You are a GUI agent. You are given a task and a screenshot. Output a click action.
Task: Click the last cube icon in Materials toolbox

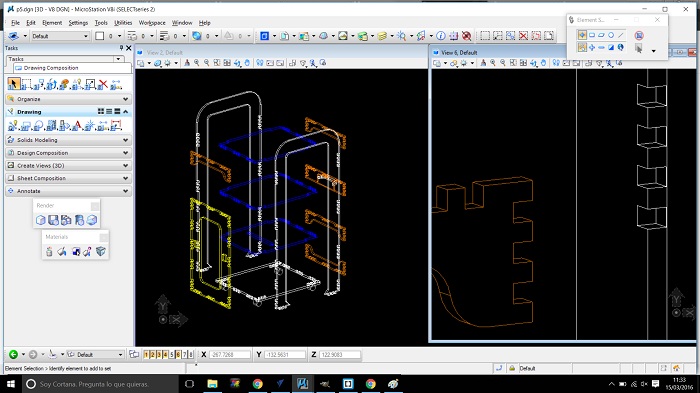(101, 251)
